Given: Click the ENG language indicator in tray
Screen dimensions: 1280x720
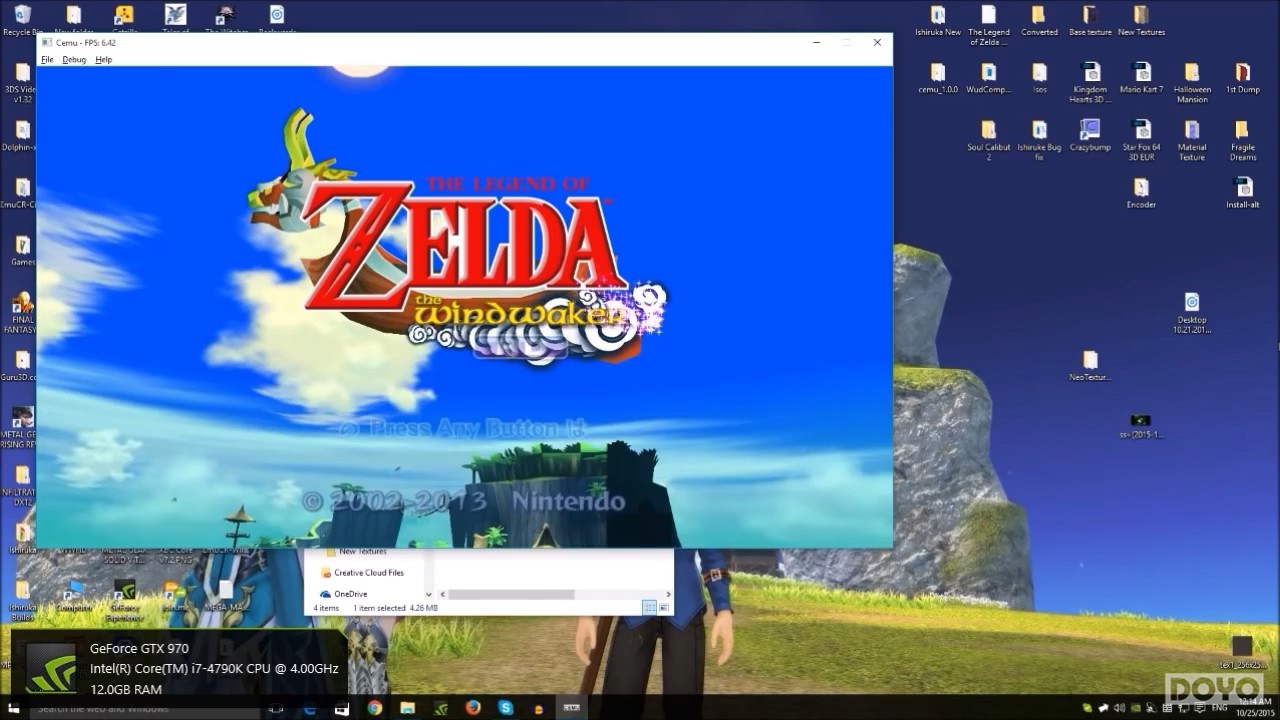Looking at the screenshot, I should click(x=1220, y=708).
